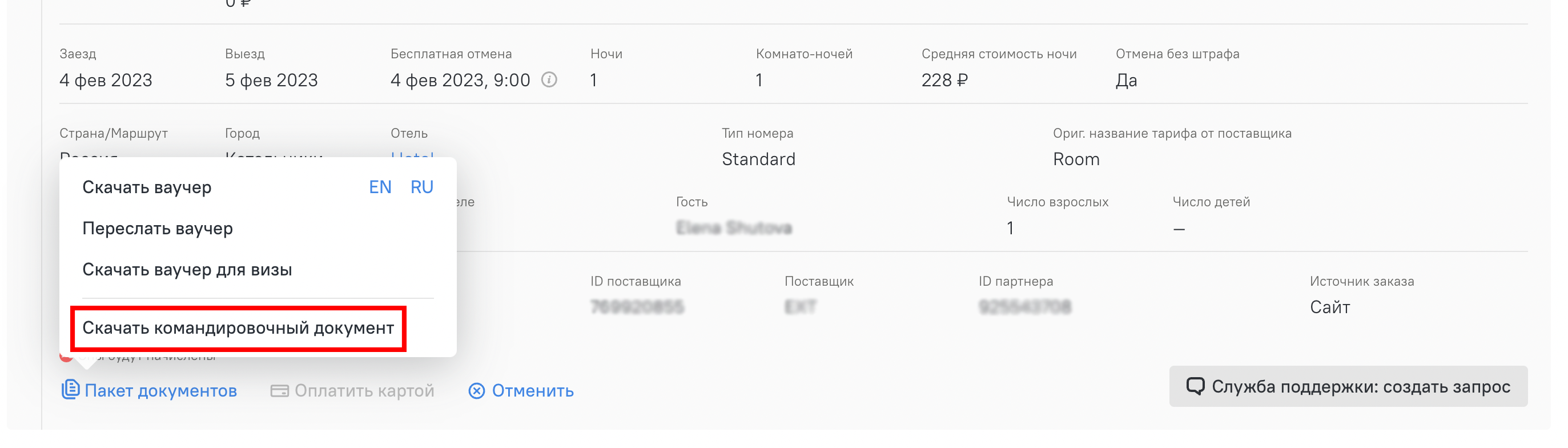Click the blurred ID партнера value
1568x448 pixels.
coord(1025,307)
